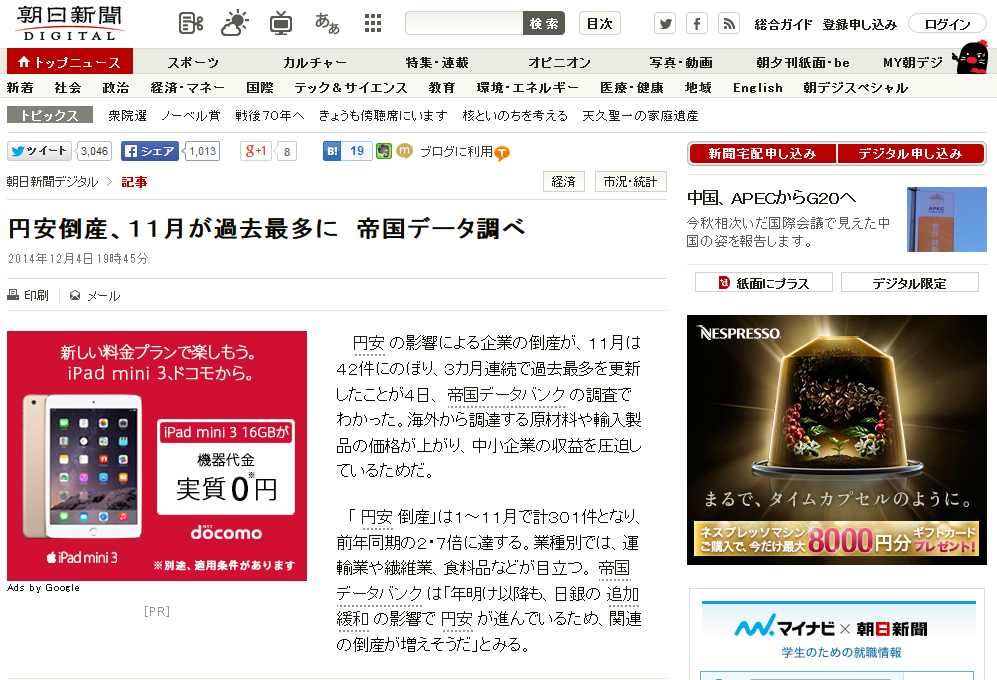Change text size with the あぁ icon
The height and width of the screenshot is (680, 997).
pyautogui.click(x=327, y=24)
